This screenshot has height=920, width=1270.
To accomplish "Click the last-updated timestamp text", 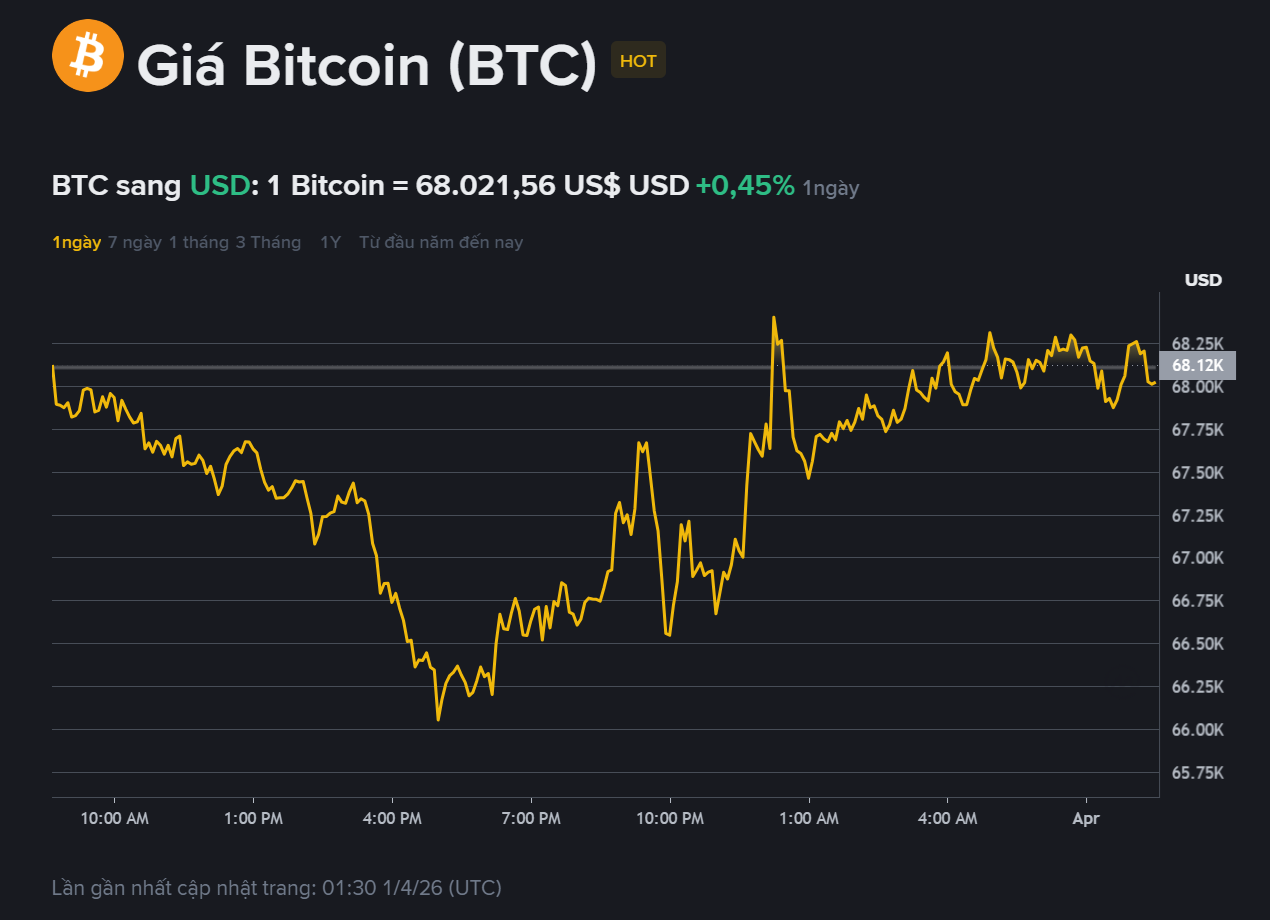I will point(277,888).
